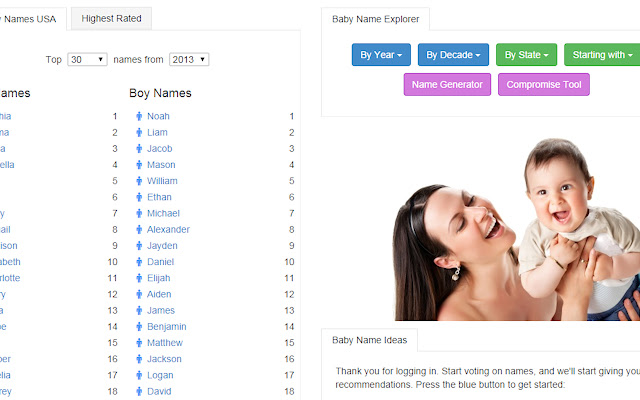Open the name Mason
This screenshot has width=640, height=400.
coord(161,165)
